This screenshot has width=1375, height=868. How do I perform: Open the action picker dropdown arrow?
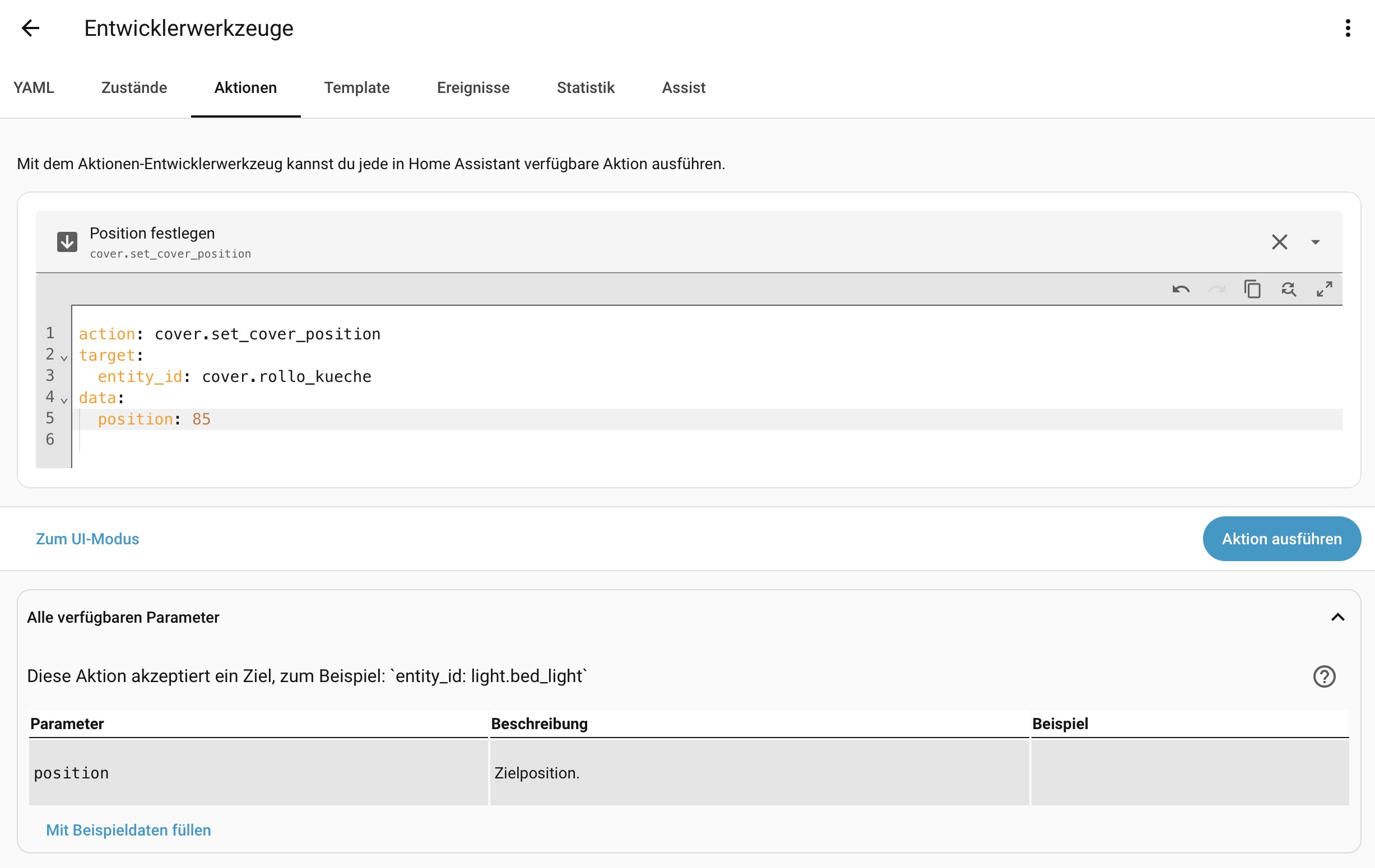click(1315, 242)
